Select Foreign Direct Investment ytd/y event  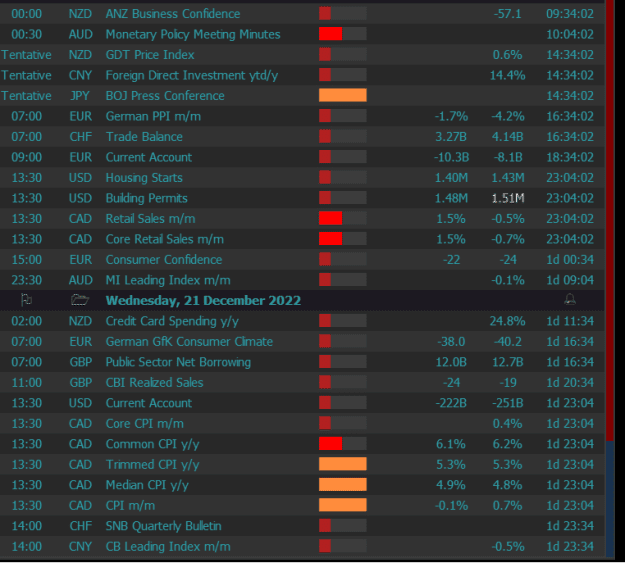(x=192, y=75)
